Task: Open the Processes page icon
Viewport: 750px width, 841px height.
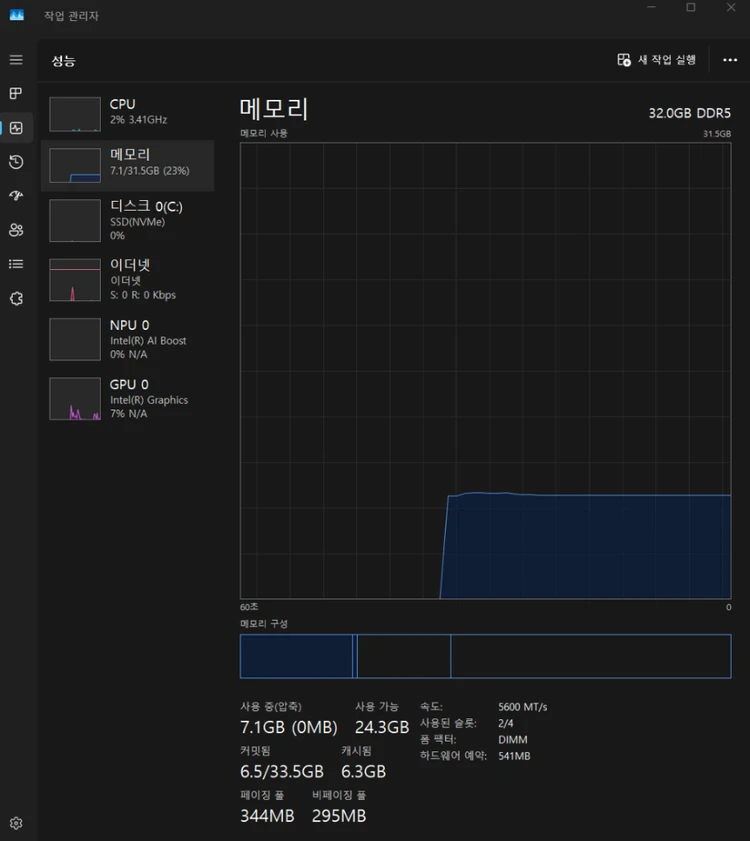Action: pos(16,93)
